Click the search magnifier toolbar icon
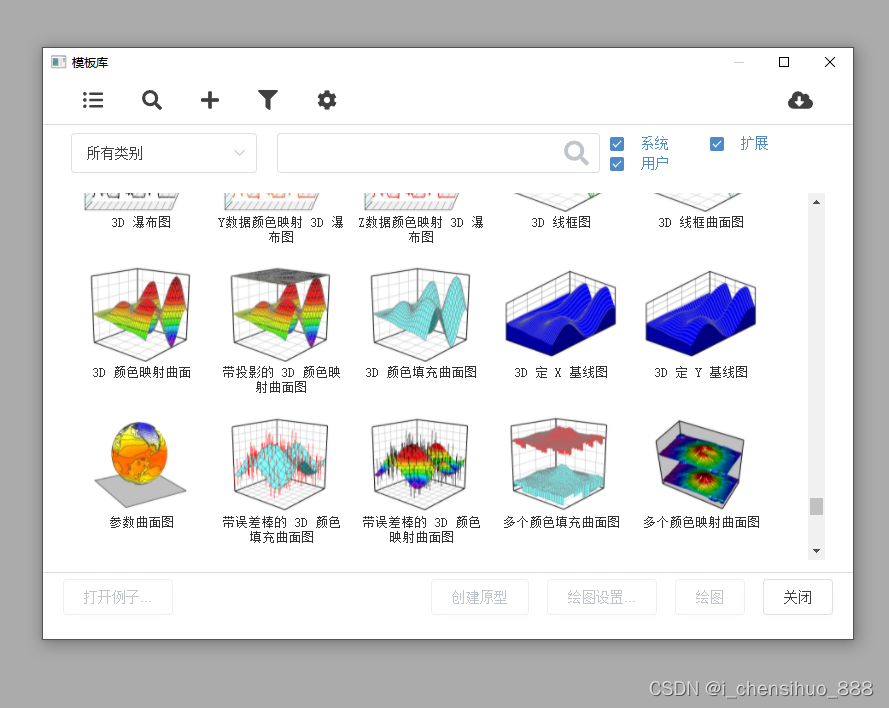This screenshot has height=708, width=889. 152,100
